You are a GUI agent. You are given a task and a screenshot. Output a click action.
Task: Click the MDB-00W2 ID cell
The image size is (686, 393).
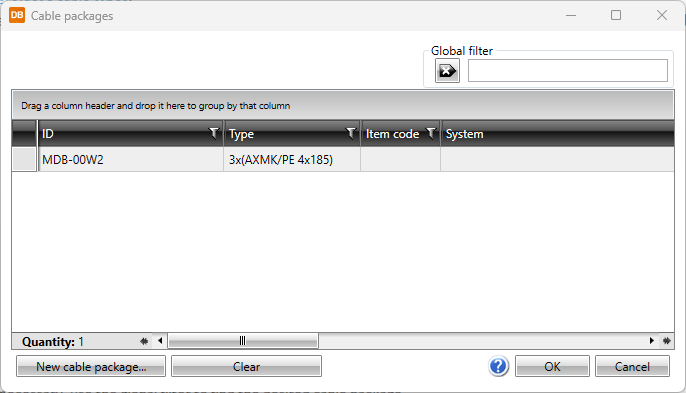[x=131, y=159]
